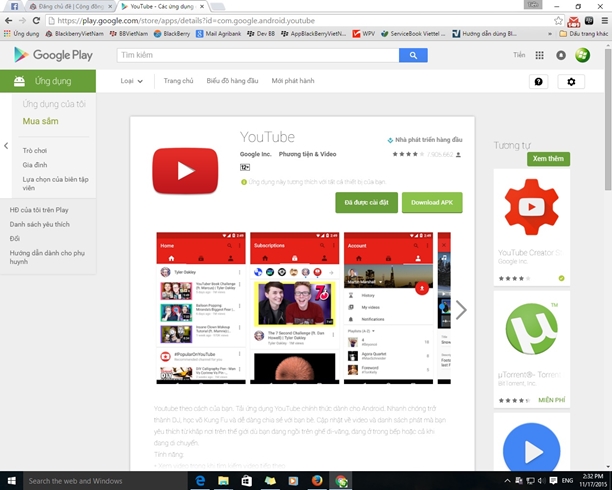Image resolution: width=612 pixels, height=490 pixels.
Task: Open Biểu đồ hàng đầu tab
Action: point(232,81)
